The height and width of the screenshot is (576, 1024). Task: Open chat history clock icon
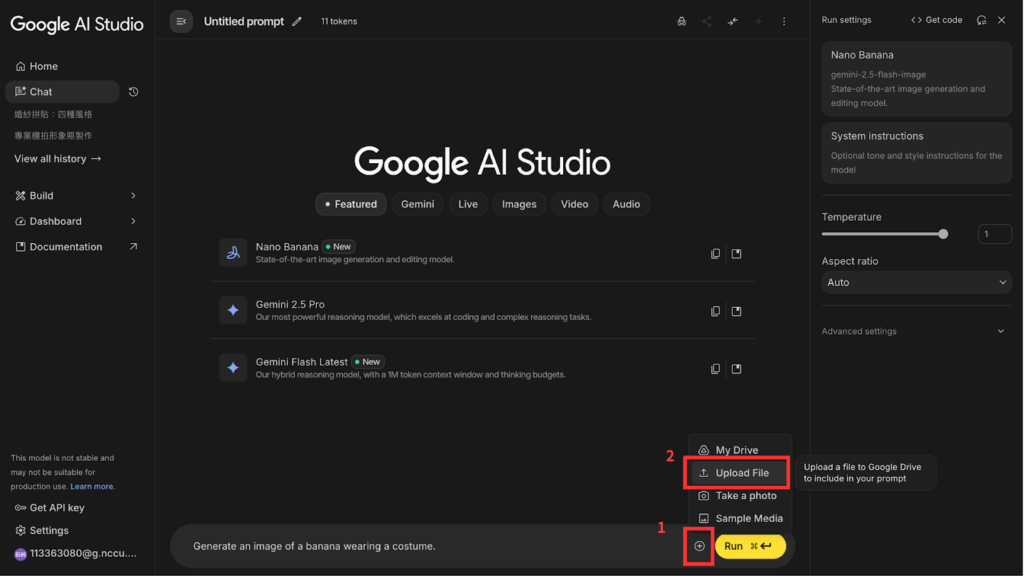click(134, 92)
